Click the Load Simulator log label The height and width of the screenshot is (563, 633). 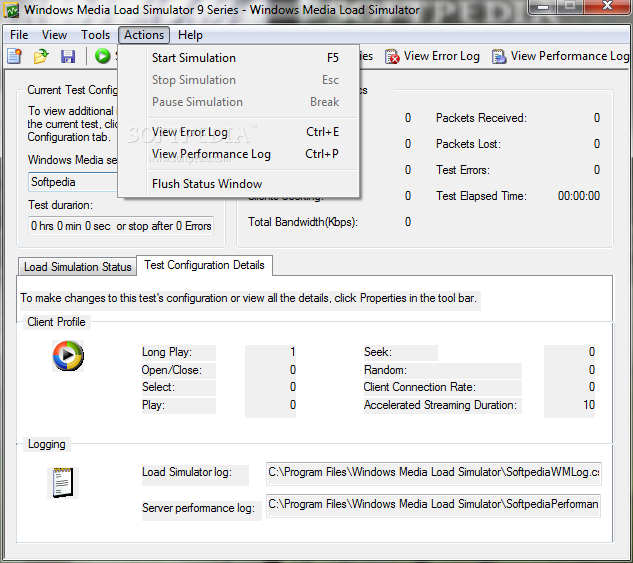tap(187, 472)
